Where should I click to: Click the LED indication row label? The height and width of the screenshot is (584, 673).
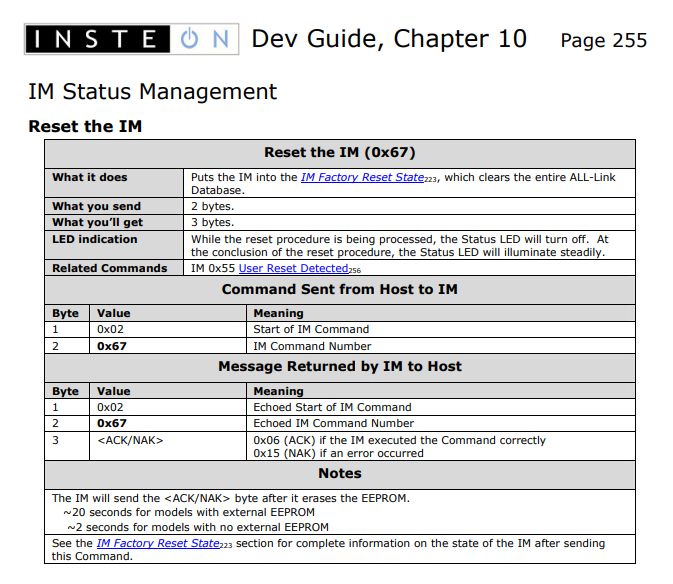click(x=114, y=245)
